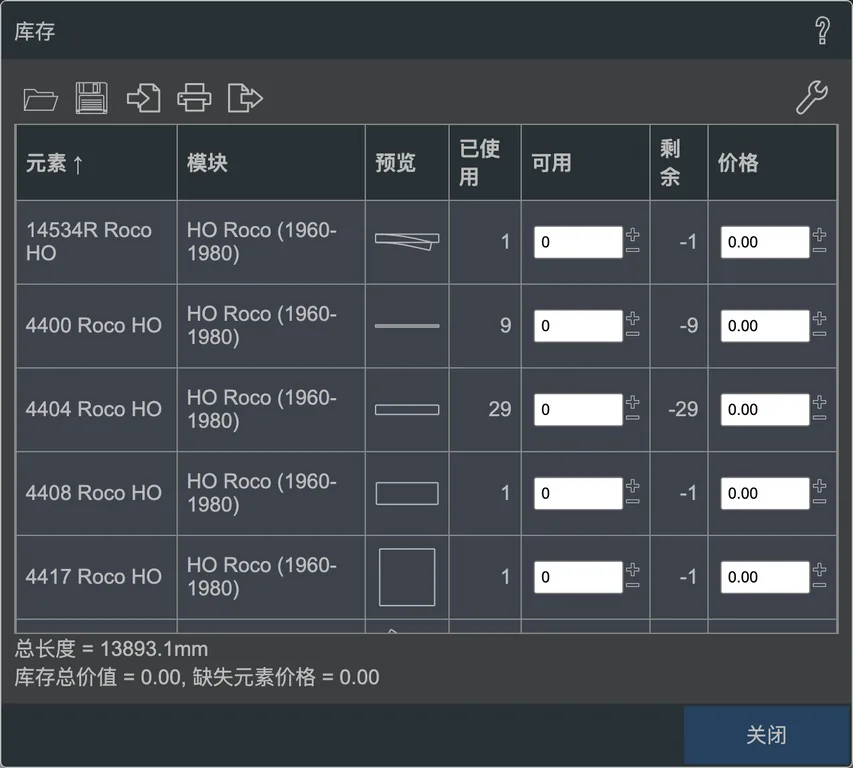Select the 14534R Roco HO element cell
853x768 pixels.
coord(96,242)
